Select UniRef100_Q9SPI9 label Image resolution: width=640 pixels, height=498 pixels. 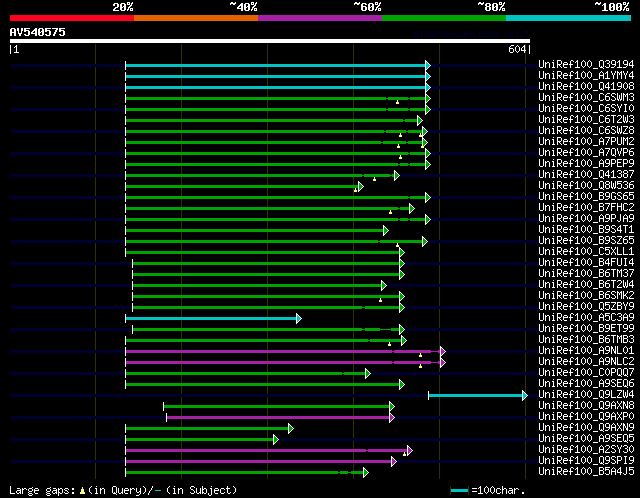(586, 461)
